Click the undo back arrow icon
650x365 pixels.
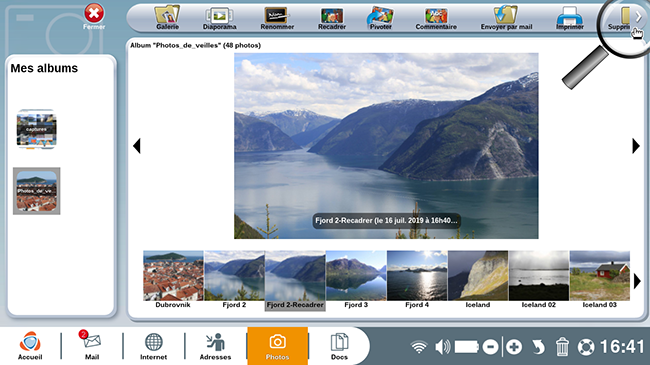pyautogui.click(x=538, y=347)
